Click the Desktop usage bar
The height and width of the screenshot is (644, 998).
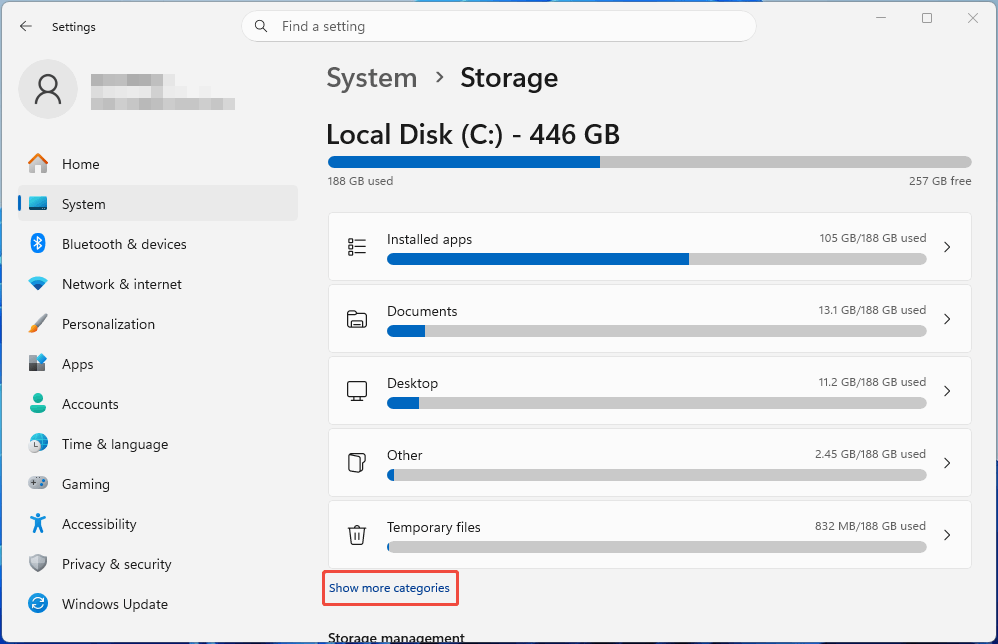[656, 403]
